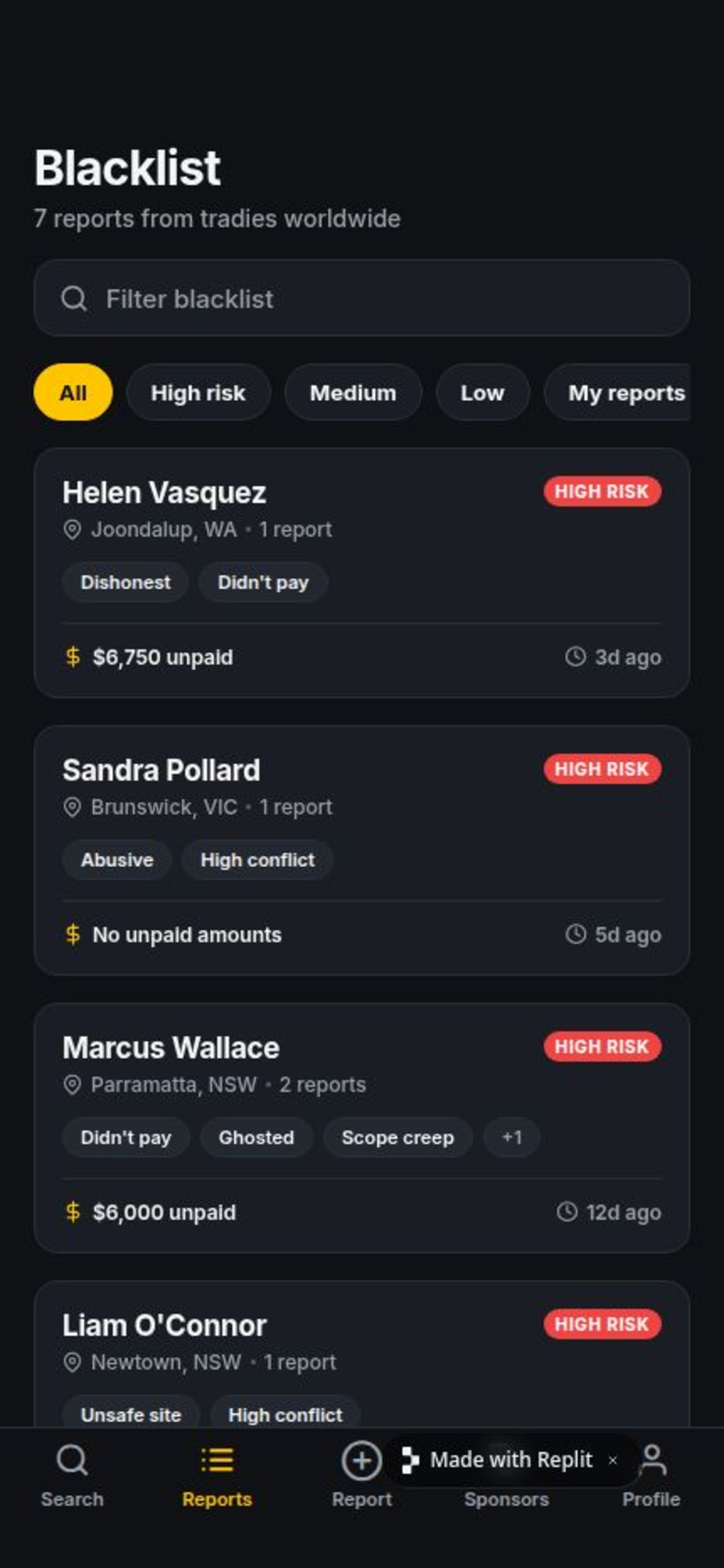Expand the +1 tags on Marcus Wallace
The image size is (724, 1568).
tap(512, 1137)
